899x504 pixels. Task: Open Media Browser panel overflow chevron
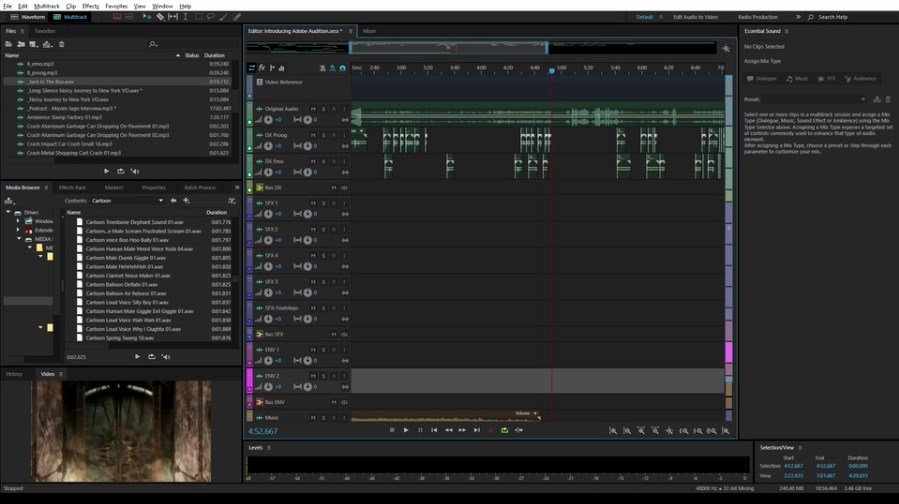[x=237, y=187]
